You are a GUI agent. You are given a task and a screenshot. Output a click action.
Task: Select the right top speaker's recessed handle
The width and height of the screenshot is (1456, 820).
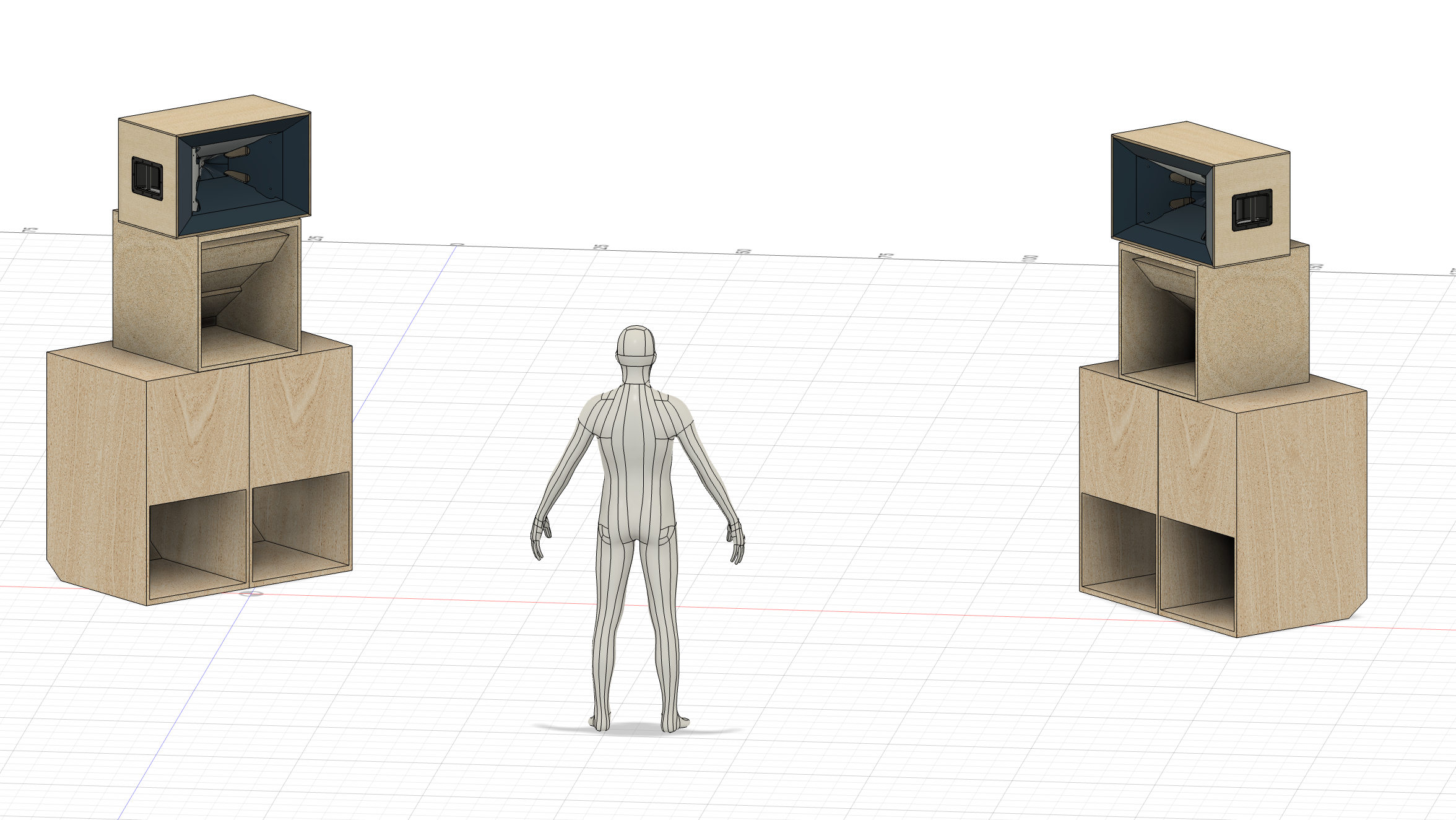tap(1252, 211)
